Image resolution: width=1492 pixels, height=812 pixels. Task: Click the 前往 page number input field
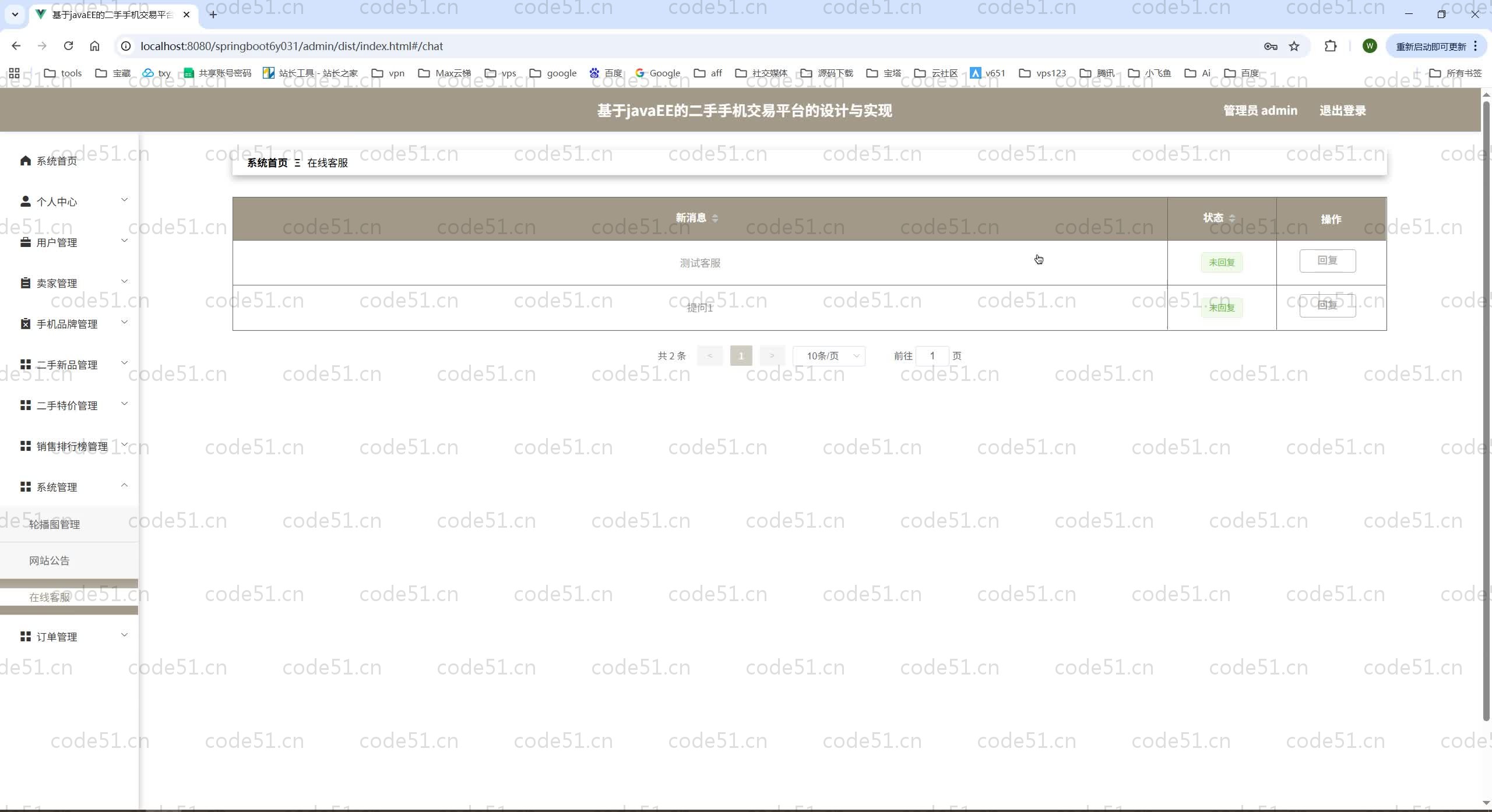point(932,356)
